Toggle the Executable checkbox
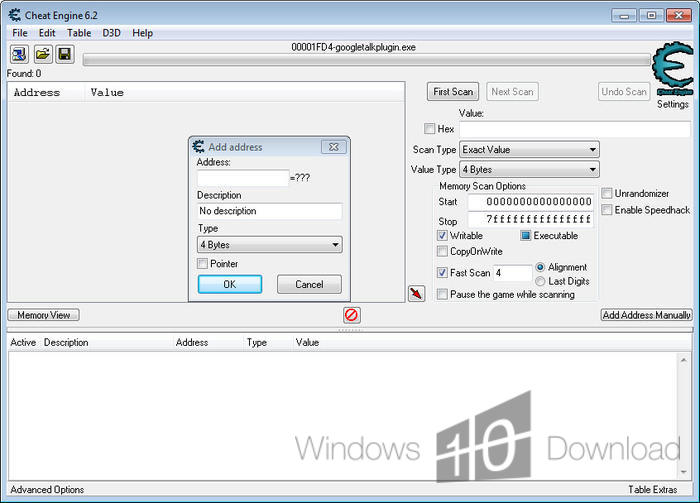 pos(525,235)
